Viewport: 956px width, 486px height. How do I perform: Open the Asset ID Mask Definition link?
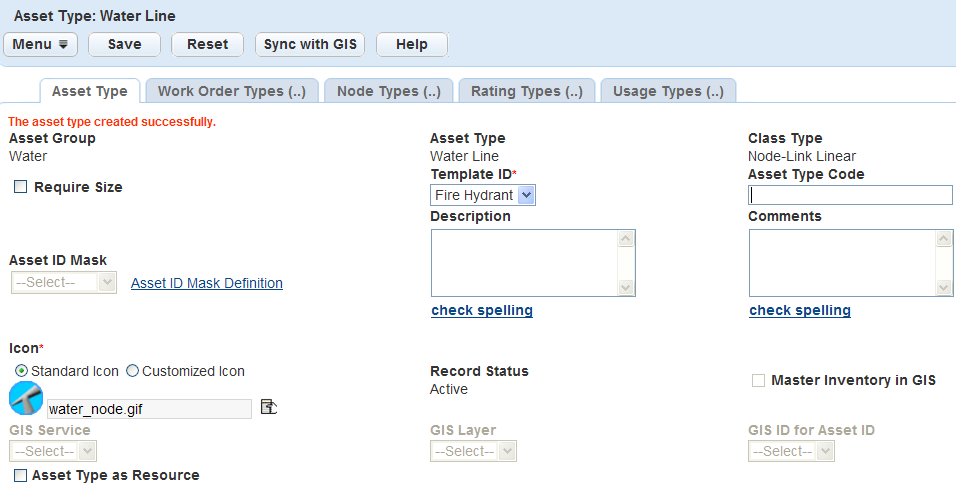click(207, 283)
